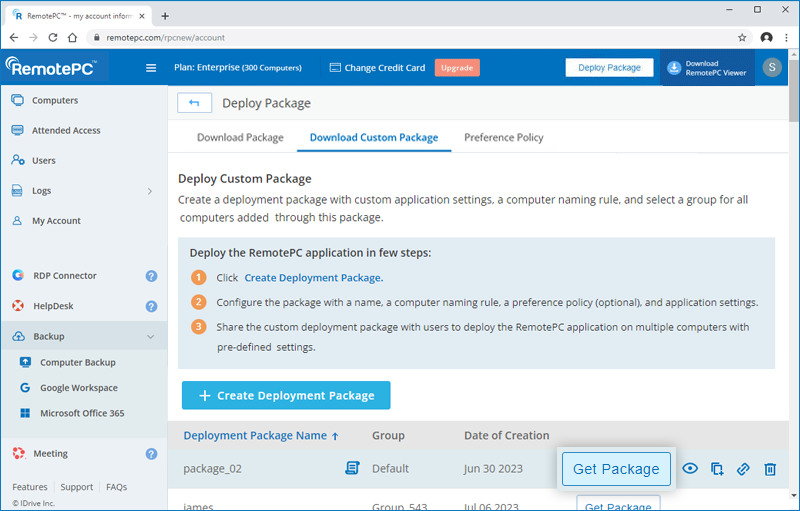Image resolution: width=800 pixels, height=511 pixels.
Task: Click the duplicate package icon for package_02
Action: pyautogui.click(x=717, y=468)
